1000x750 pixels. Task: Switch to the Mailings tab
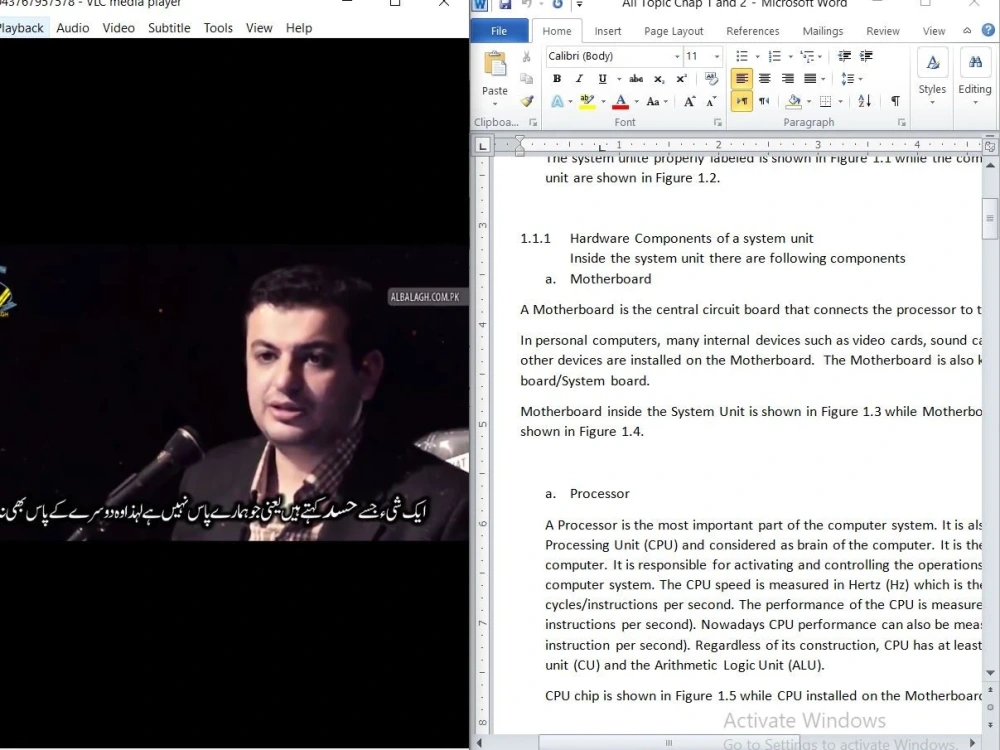(823, 31)
